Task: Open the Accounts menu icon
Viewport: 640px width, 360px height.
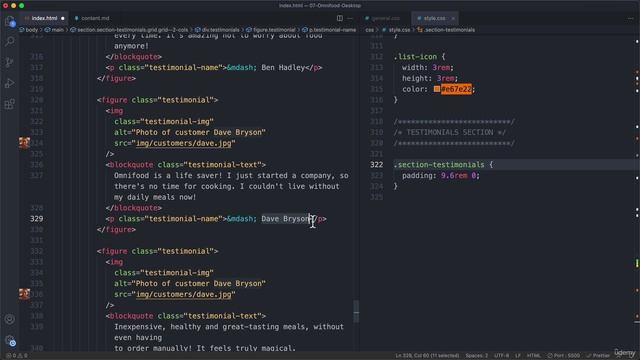Action: (10, 319)
